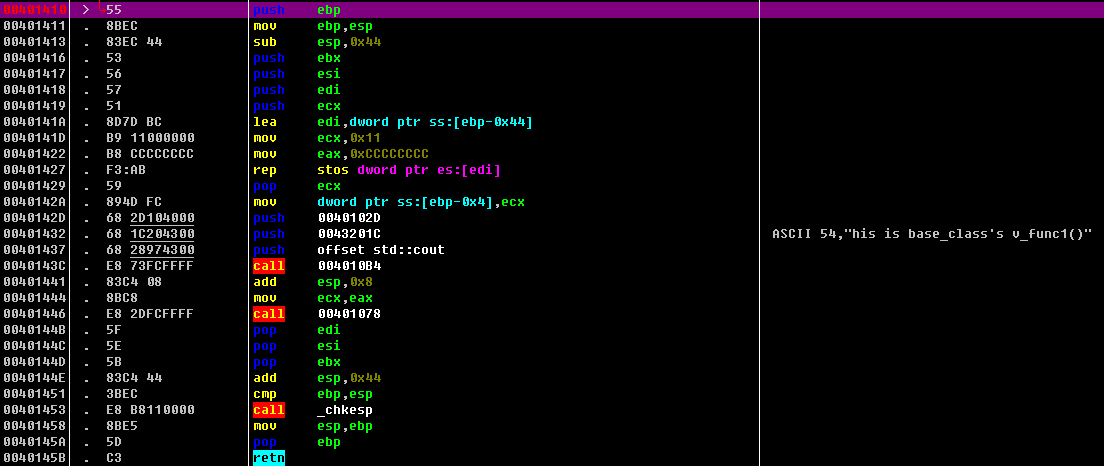Select hex bytes "E8 73FCFFFF"
Image resolution: width=1104 pixels, height=466 pixels.
tap(149, 266)
